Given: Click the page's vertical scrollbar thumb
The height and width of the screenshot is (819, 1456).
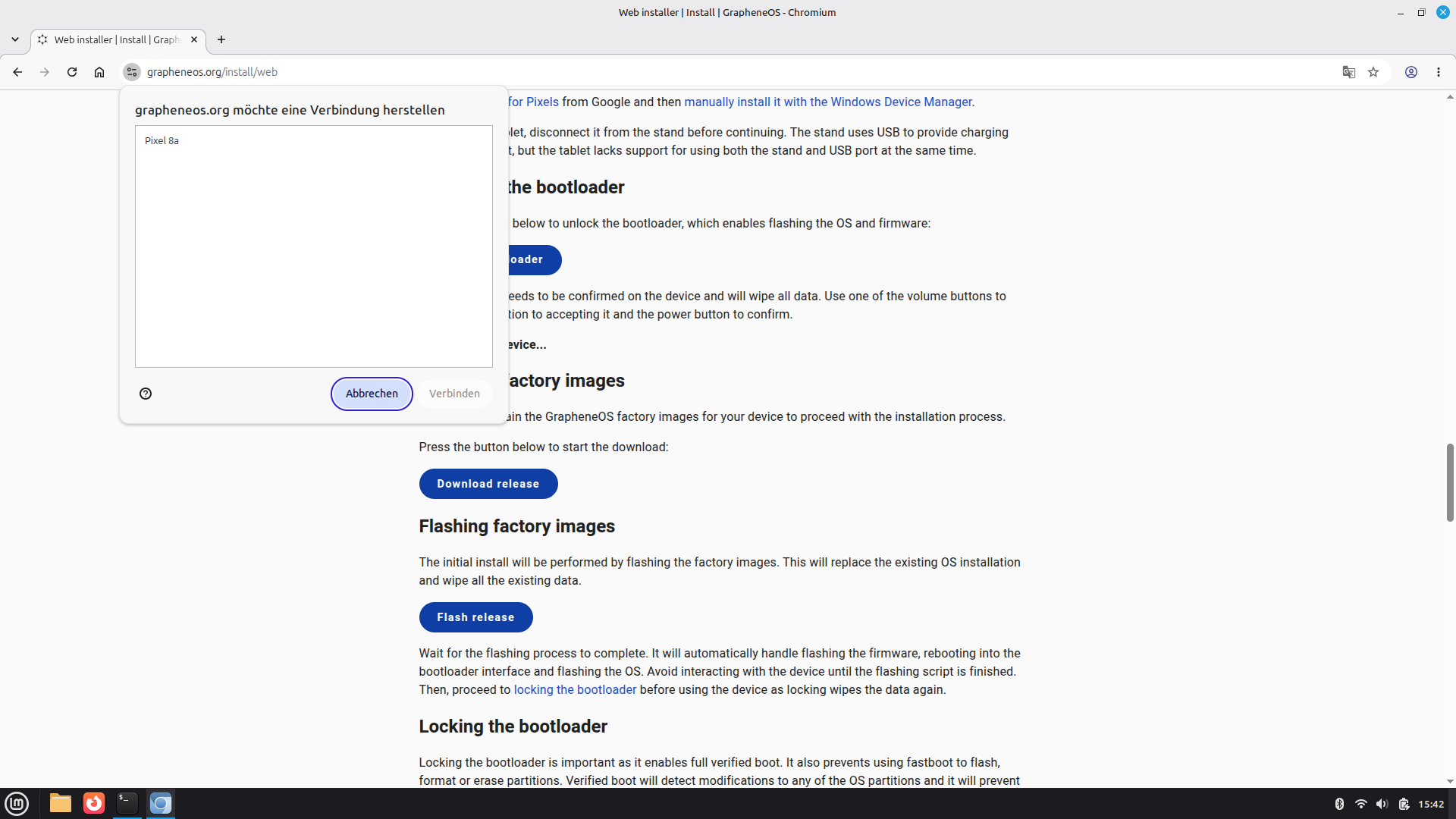Looking at the screenshot, I should click(x=1450, y=482).
